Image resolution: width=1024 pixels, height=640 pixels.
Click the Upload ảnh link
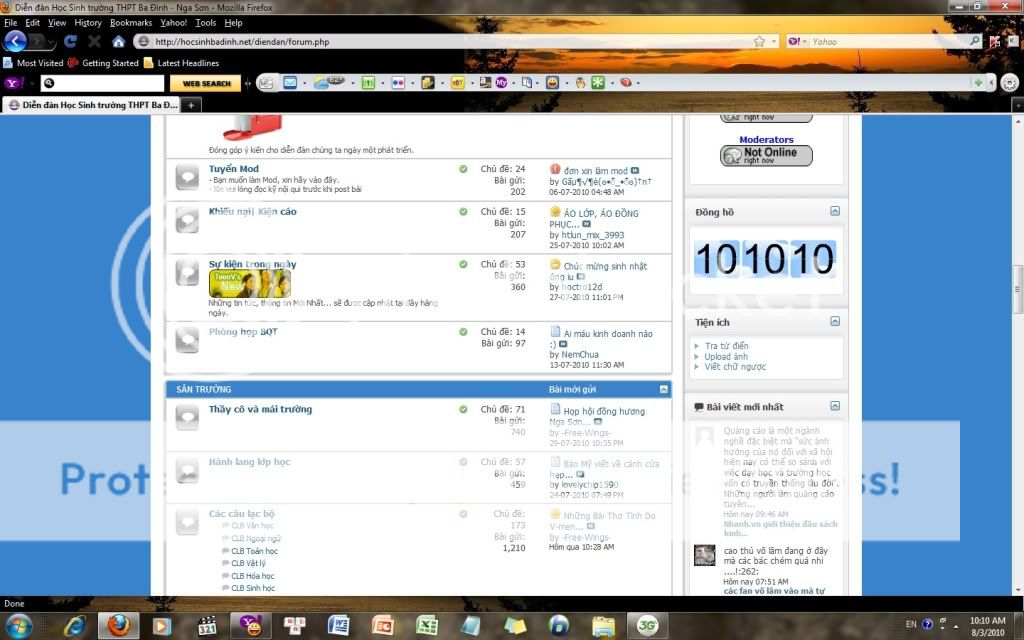[726, 357]
